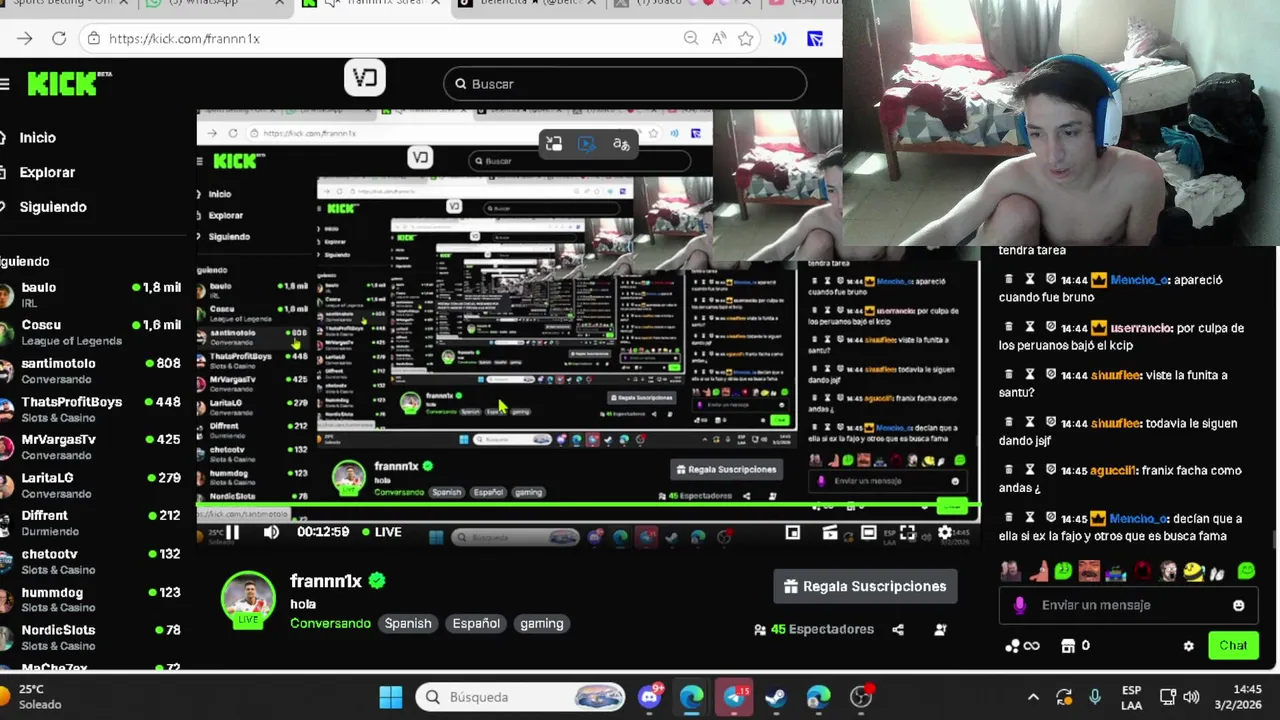
Task: Open baulo channel in following list
Action: (x=91, y=295)
